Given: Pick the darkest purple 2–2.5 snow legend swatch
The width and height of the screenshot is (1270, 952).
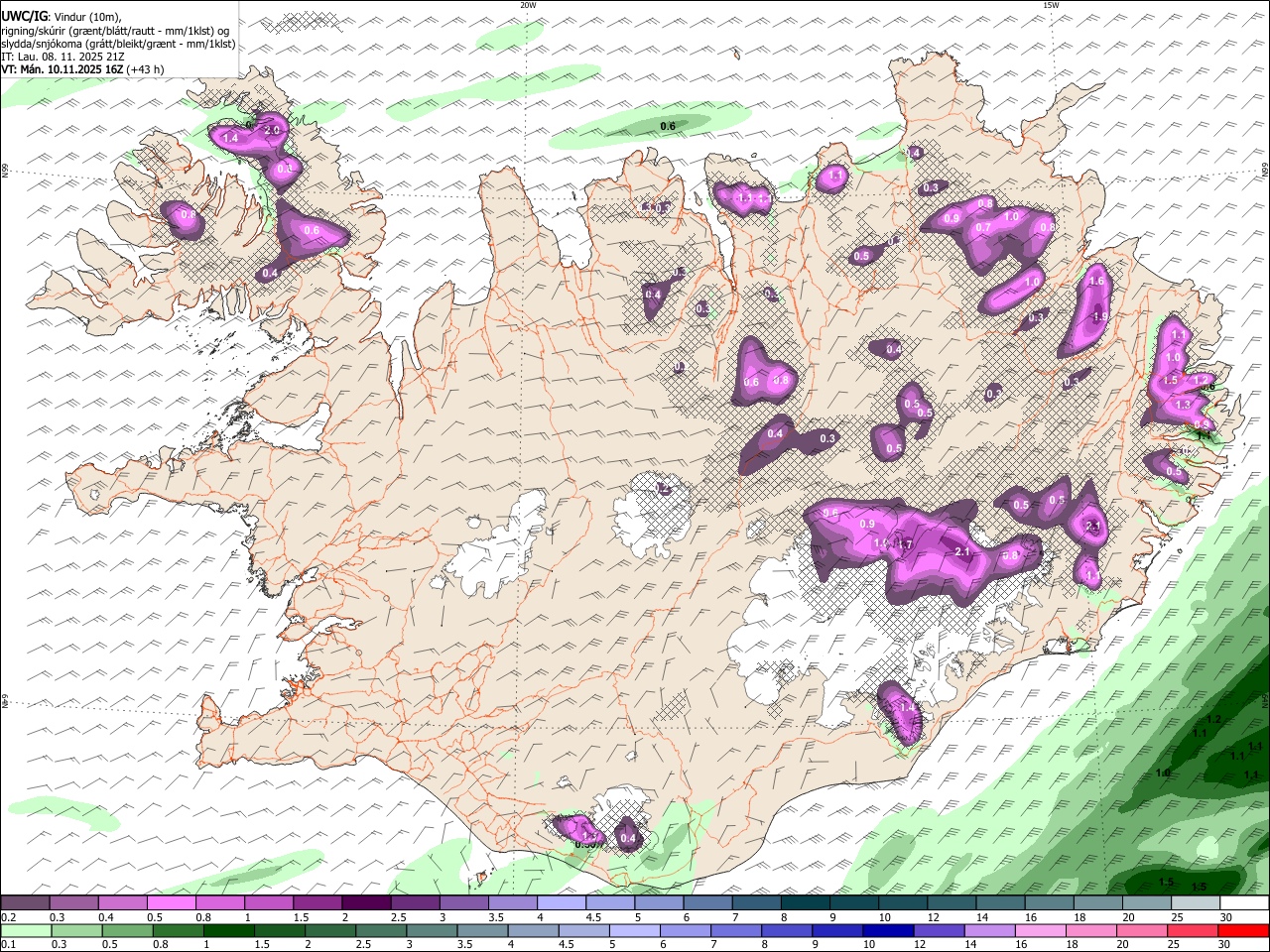Looking at the screenshot, I should (x=366, y=903).
